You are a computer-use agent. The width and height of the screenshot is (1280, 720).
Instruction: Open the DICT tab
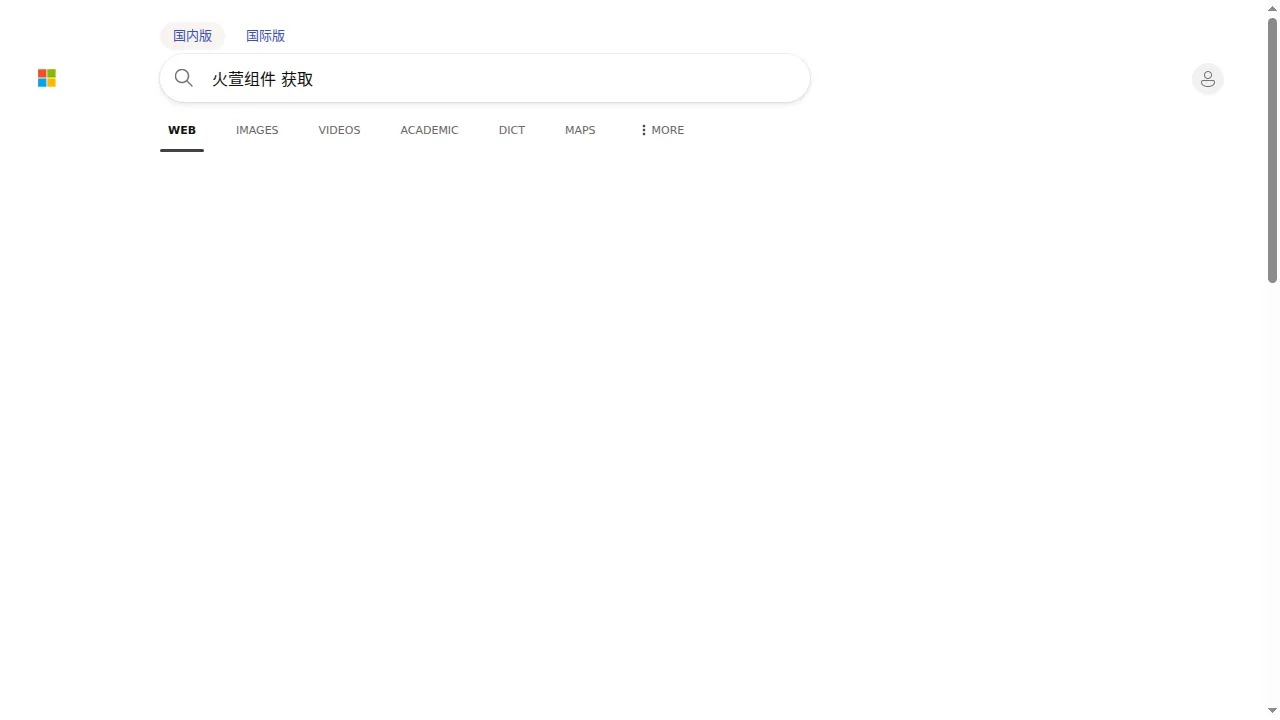point(512,131)
